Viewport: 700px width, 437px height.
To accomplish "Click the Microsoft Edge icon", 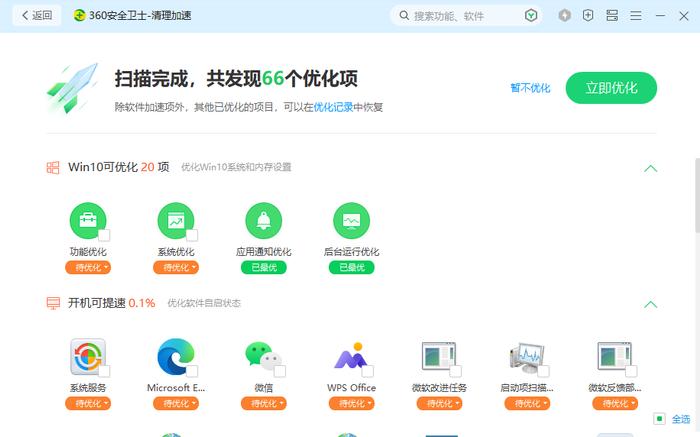I will tap(176, 356).
